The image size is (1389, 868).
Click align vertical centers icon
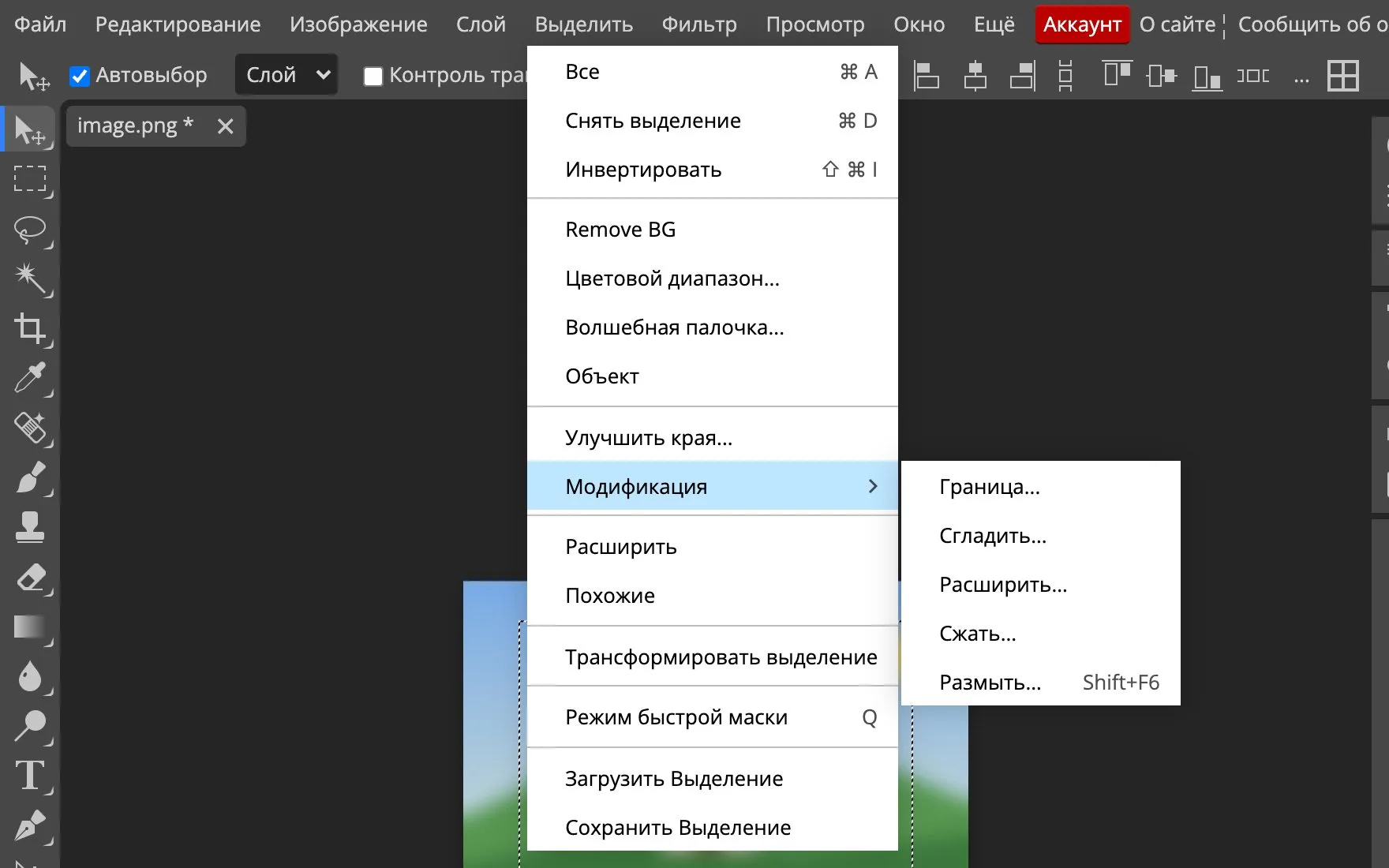(1162, 76)
